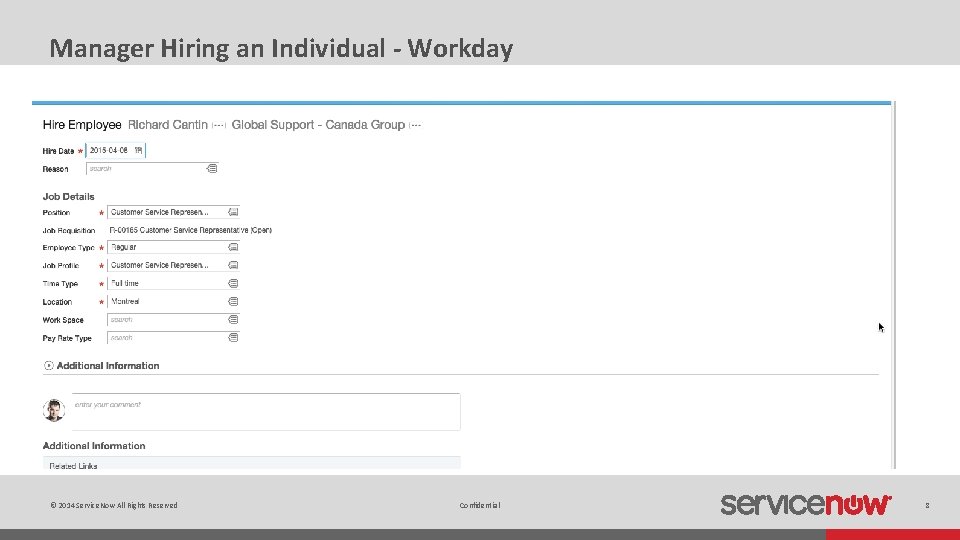
Task: Click the Hire Date input field
Action: pyautogui.click(x=116, y=150)
